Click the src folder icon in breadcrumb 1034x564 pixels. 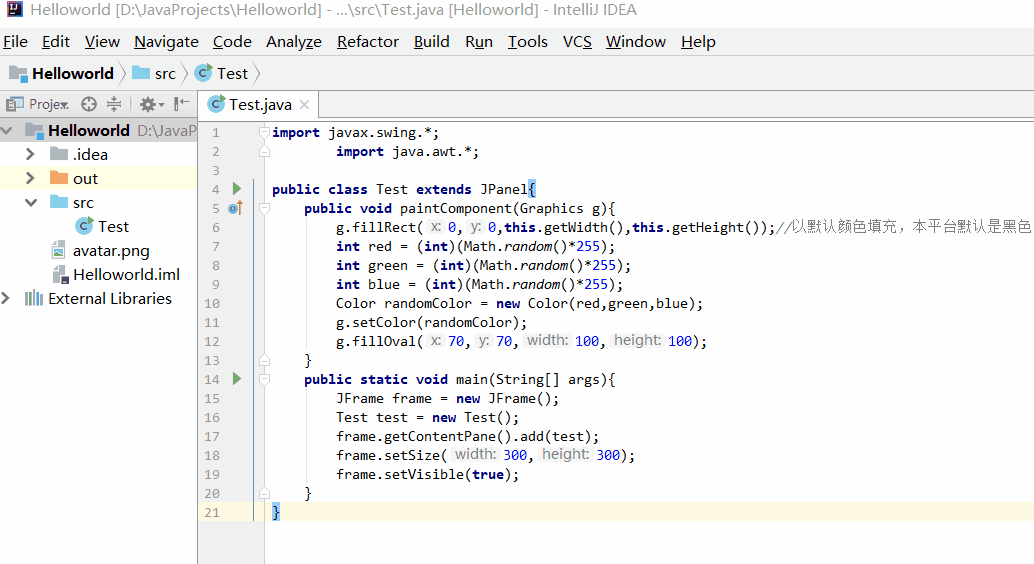tap(141, 73)
